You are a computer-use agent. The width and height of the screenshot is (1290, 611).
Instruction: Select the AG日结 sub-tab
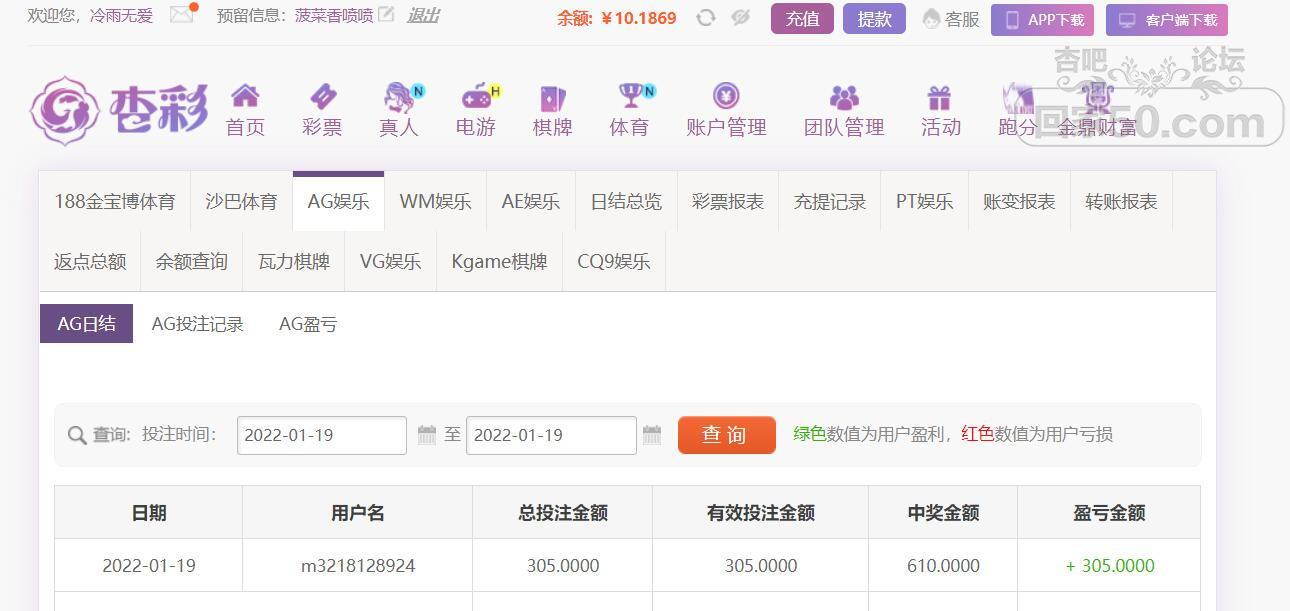pos(86,324)
